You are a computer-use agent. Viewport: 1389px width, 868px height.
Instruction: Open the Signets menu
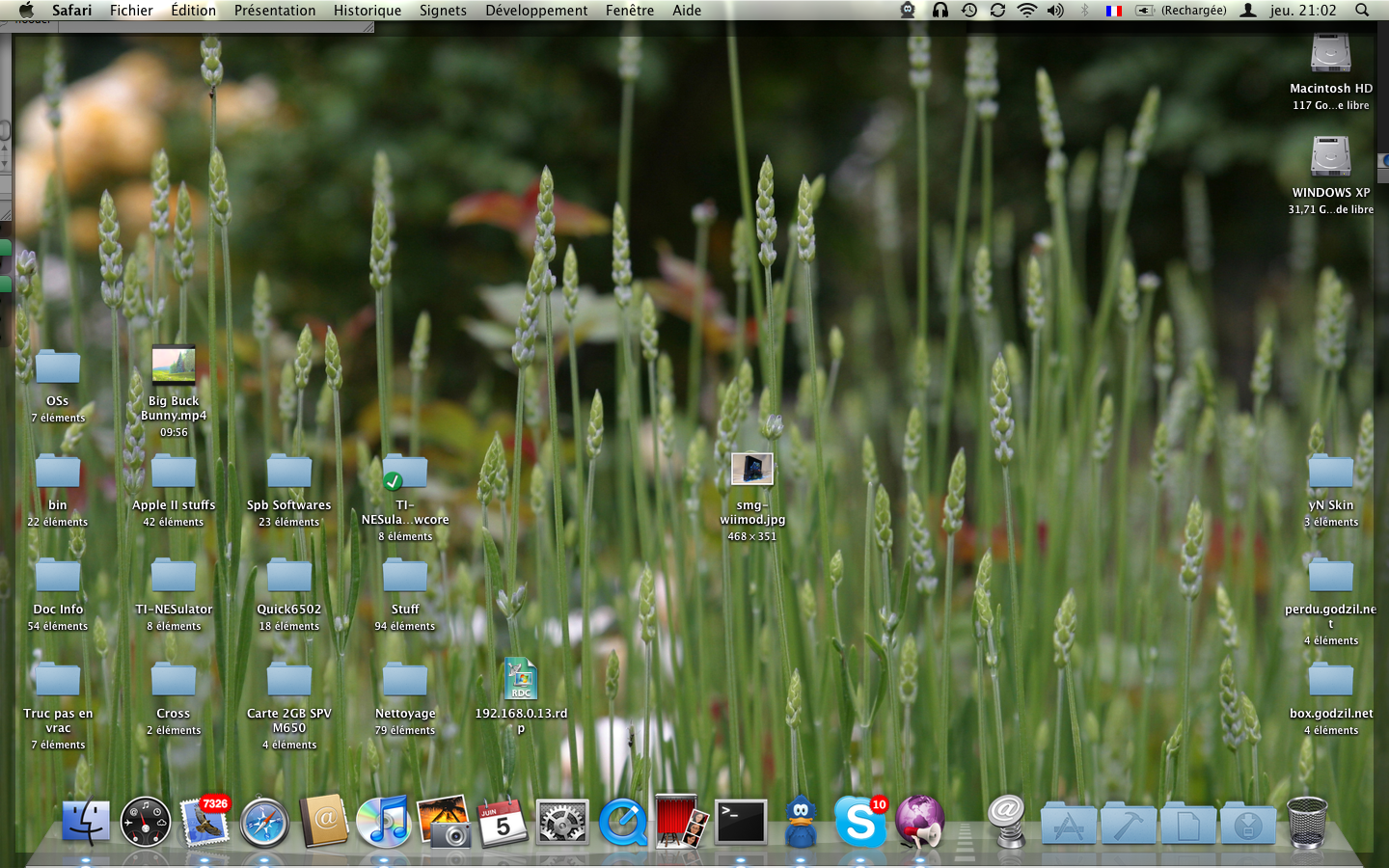[443, 11]
